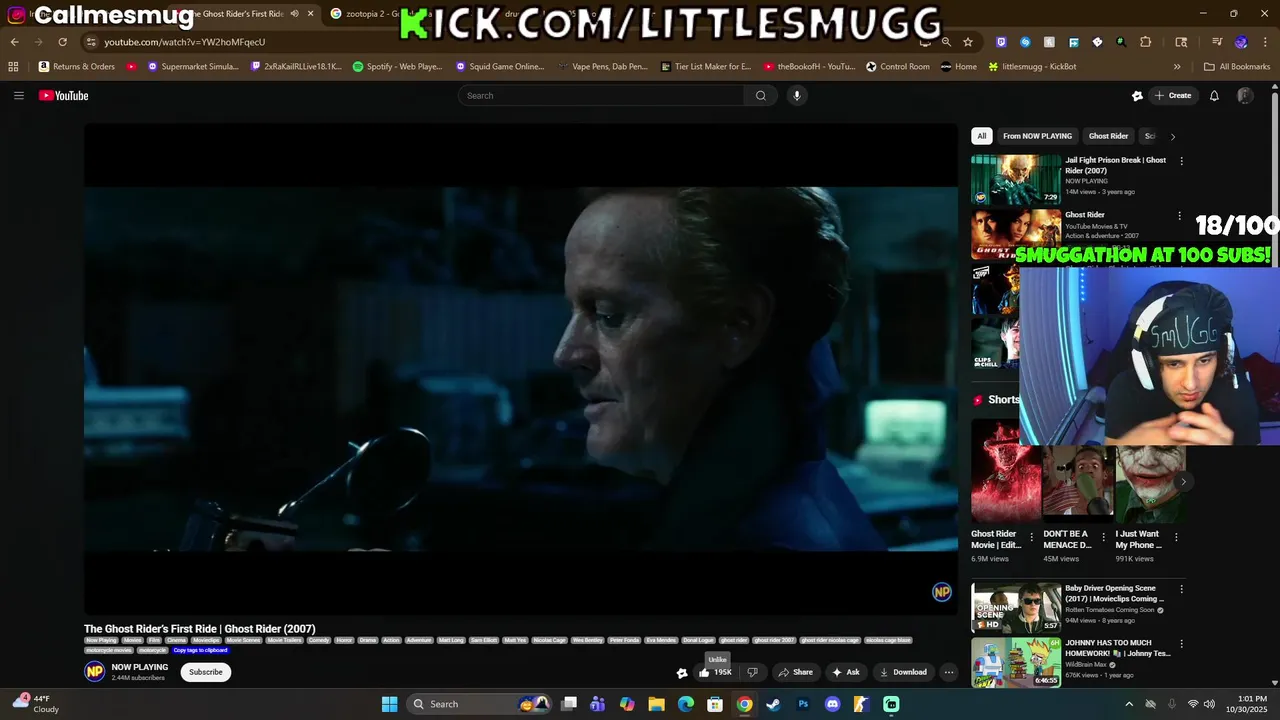Open Control Room bookmark
Viewport: 1280px width, 720px height.
[x=898, y=67]
